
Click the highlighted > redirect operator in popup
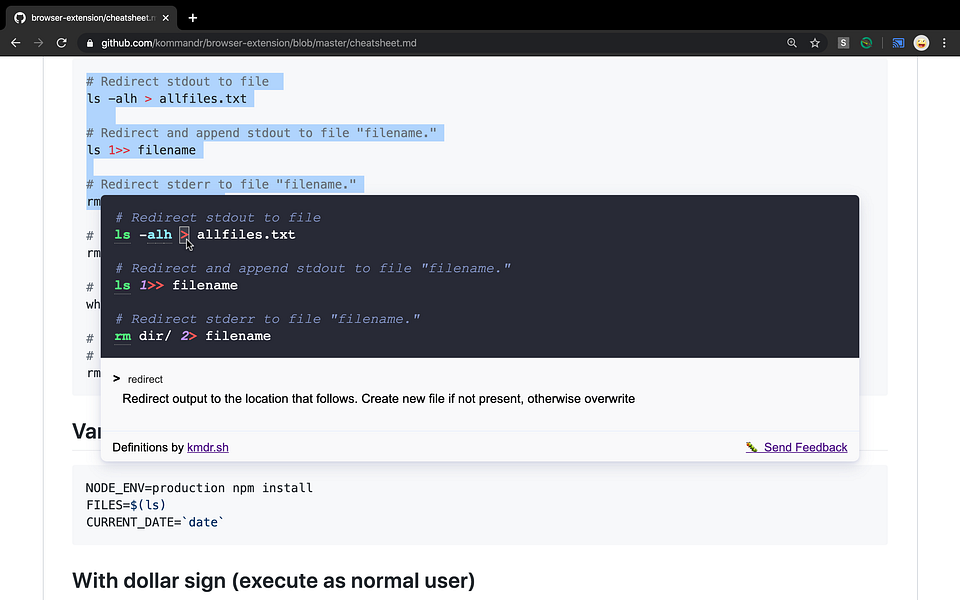[184, 234]
